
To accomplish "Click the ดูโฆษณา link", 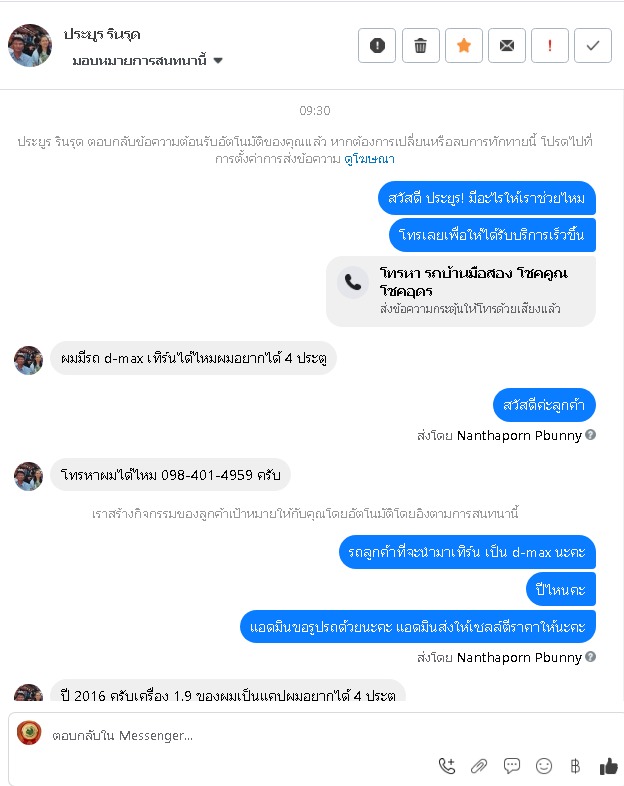I will point(369,159).
